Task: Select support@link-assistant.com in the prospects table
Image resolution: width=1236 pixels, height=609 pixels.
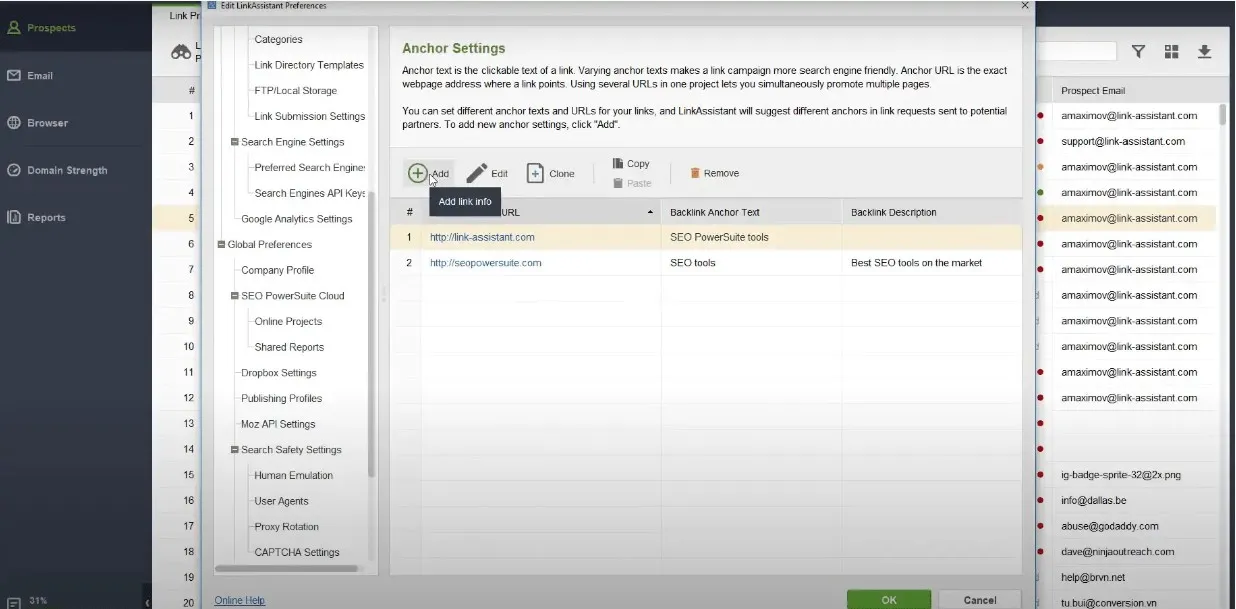Action: pyautogui.click(x=1123, y=142)
